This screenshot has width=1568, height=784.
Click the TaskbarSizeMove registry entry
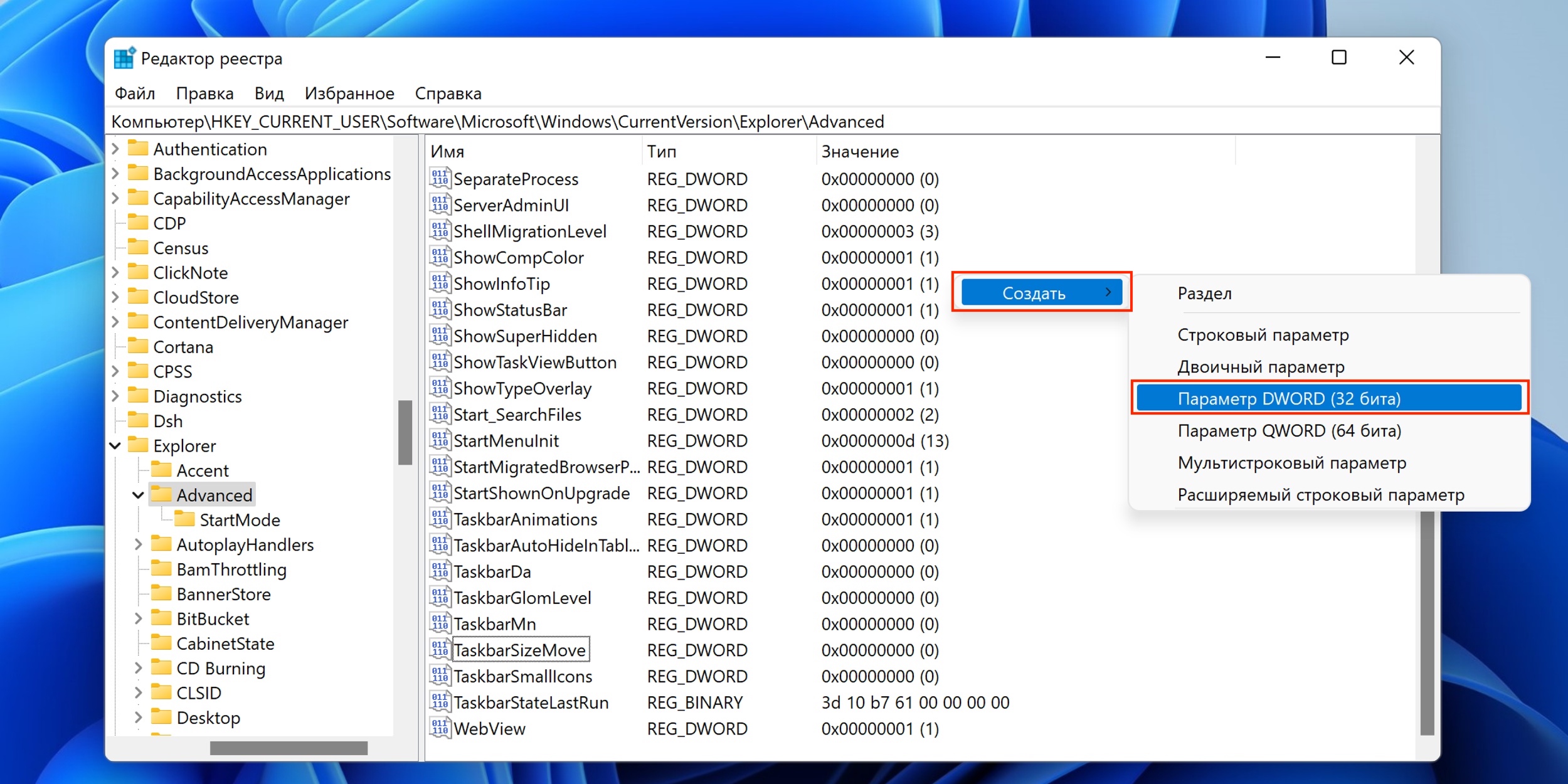pyautogui.click(x=520, y=648)
